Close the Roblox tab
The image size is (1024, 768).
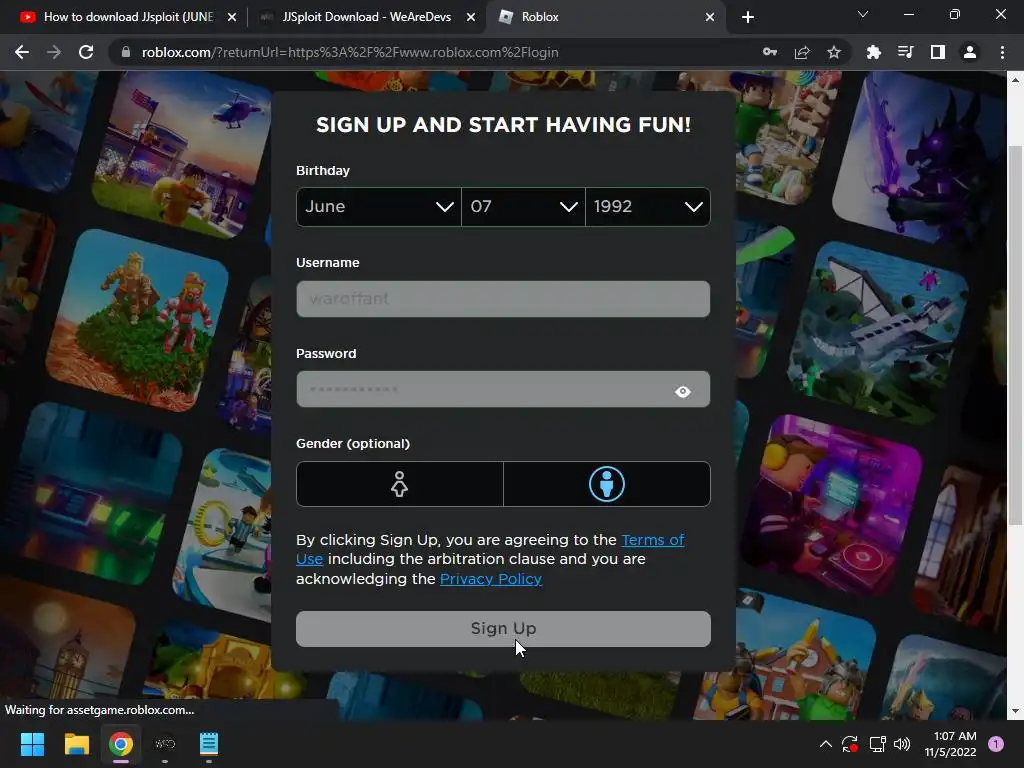[x=710, y=17]
